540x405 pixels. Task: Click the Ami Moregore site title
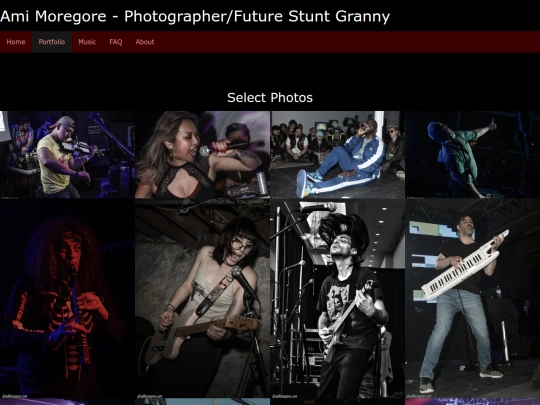tap(195, 16)
